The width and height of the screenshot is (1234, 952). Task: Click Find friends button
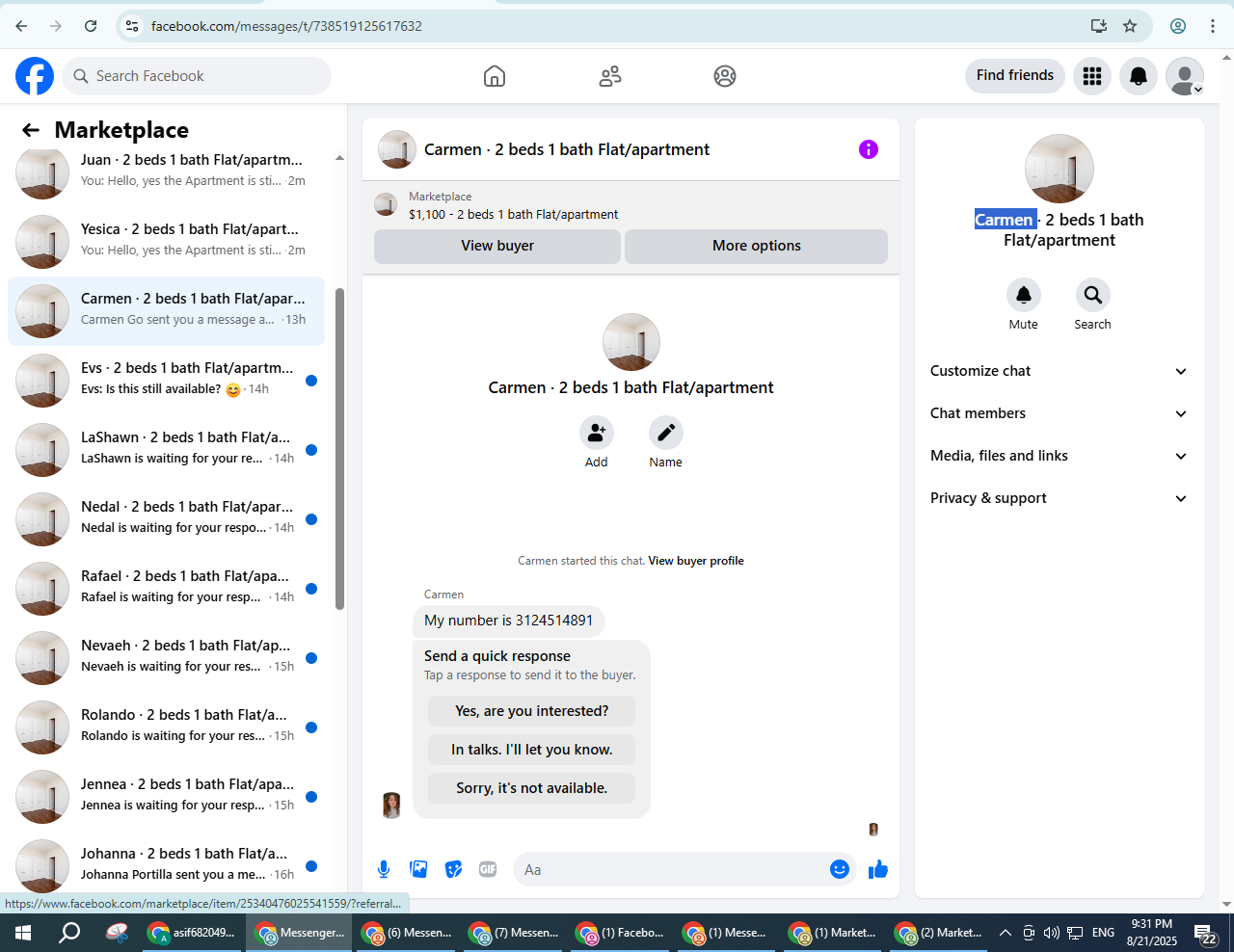point(1015,75)
